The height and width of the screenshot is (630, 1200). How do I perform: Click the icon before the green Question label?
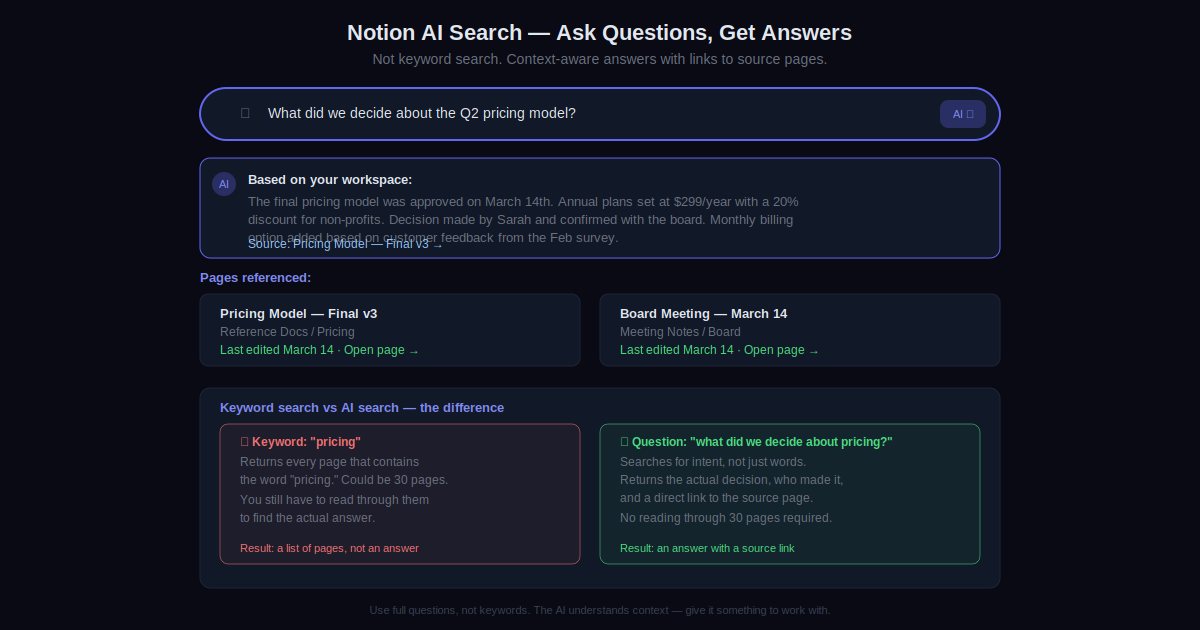pos(624,442)
